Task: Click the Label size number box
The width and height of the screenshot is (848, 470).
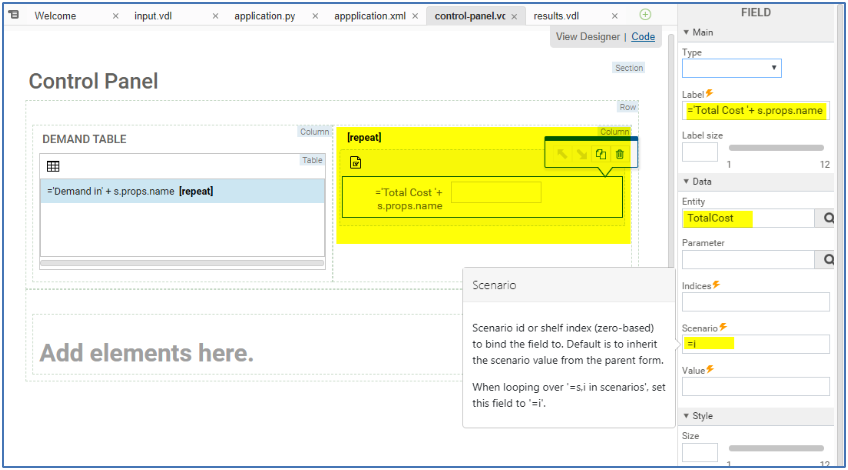Action: [x=700, y=152]
